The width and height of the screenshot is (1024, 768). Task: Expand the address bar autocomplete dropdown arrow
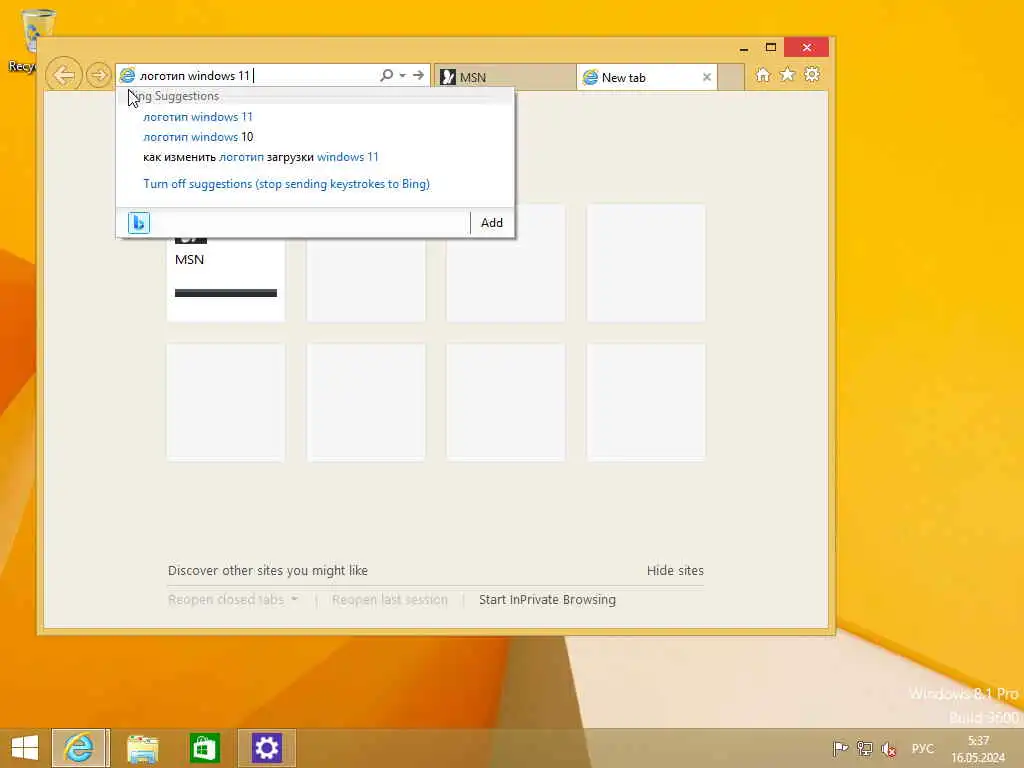pyautogui.click(x=402, y=75)
